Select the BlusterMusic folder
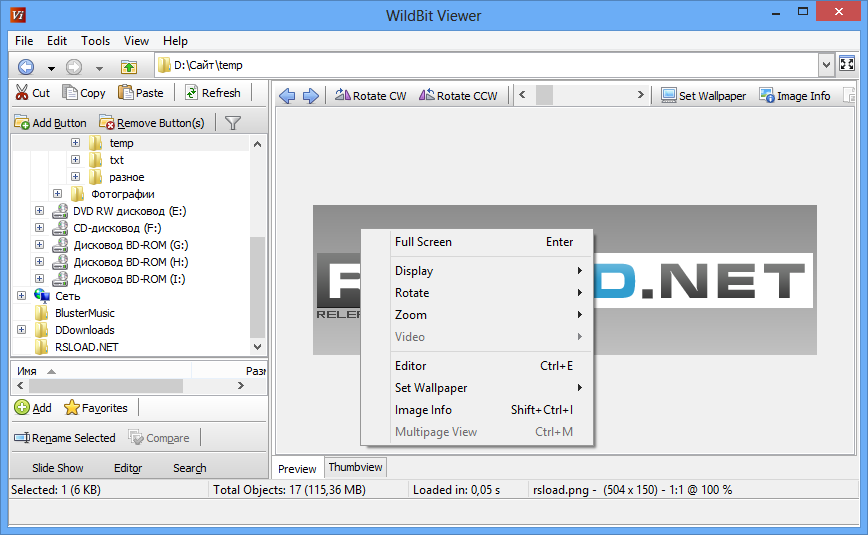This screenshot has width=868, height=535. point(85,313)
